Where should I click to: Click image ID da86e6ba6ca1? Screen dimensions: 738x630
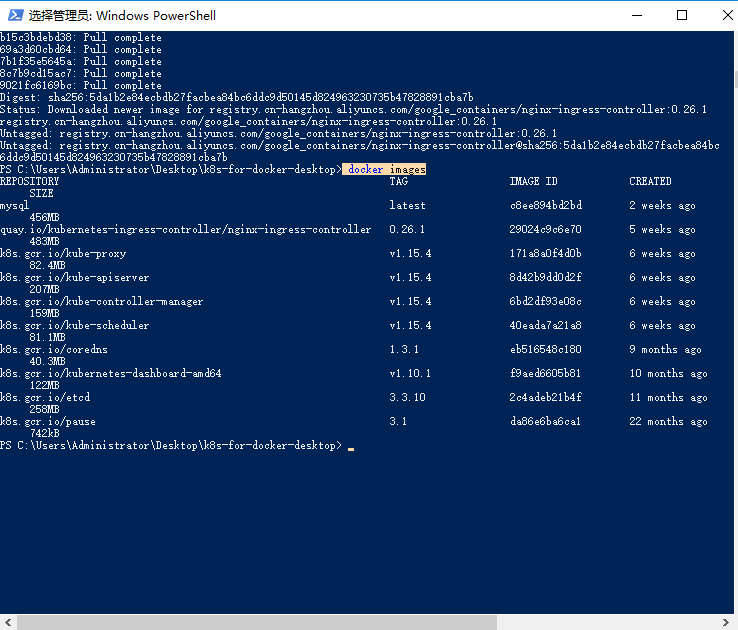[545, 422]
